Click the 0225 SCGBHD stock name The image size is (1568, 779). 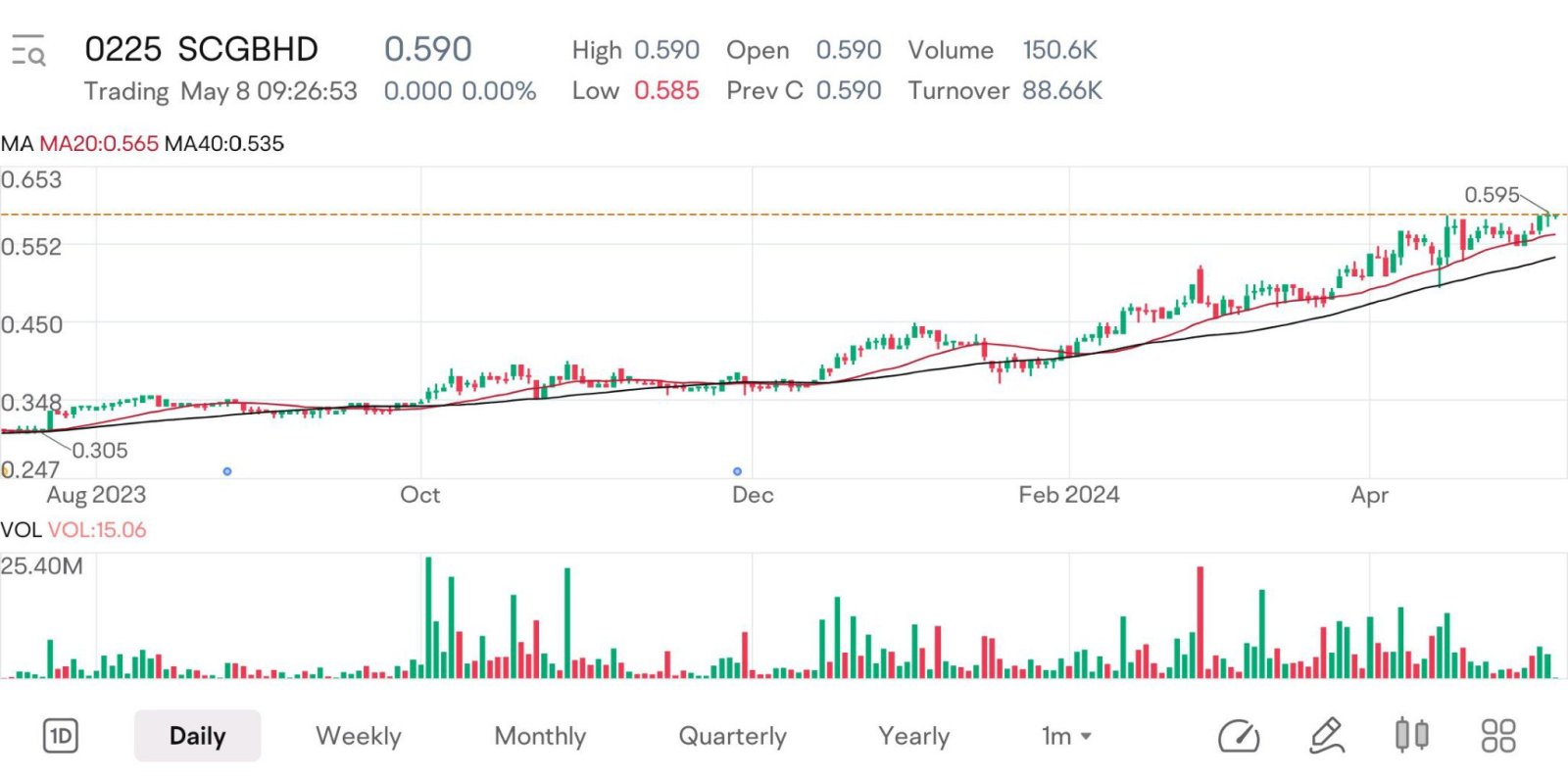pyautogui.click(x=202, y=49)
